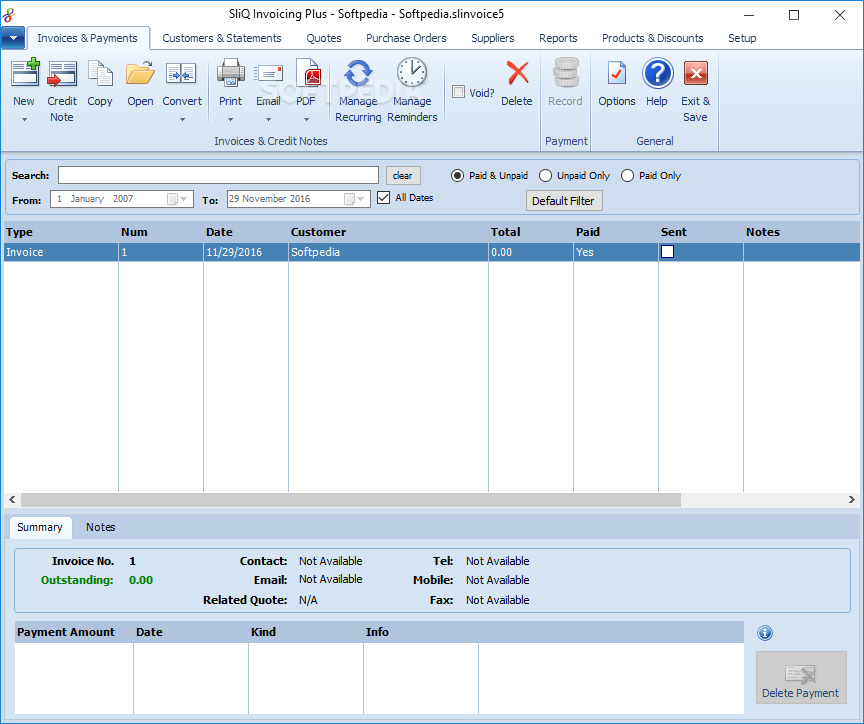Click the Convert icon
This screenshot has height=724, width=864.
(x=181, y=73)
